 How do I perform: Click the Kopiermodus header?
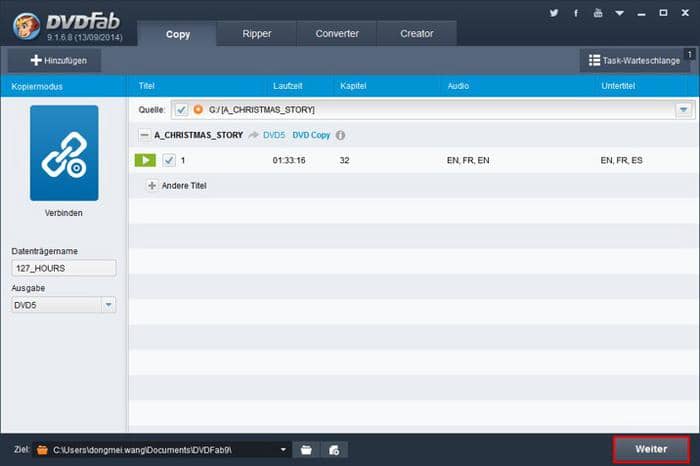tap(37, 86)
